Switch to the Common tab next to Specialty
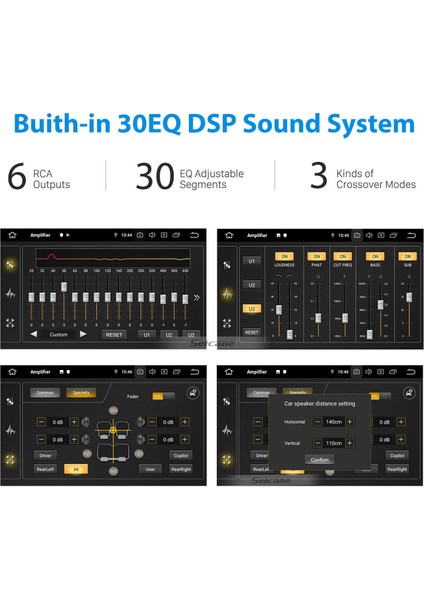Screen dimensions: 424x600 click(x=45, y=393)
